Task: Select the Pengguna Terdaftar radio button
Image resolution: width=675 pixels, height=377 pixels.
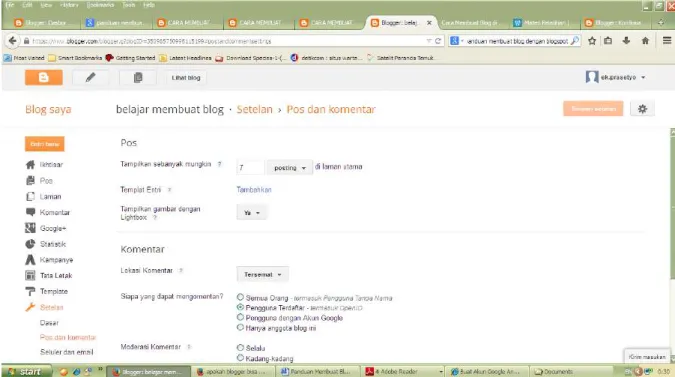Action: (240, 307)
